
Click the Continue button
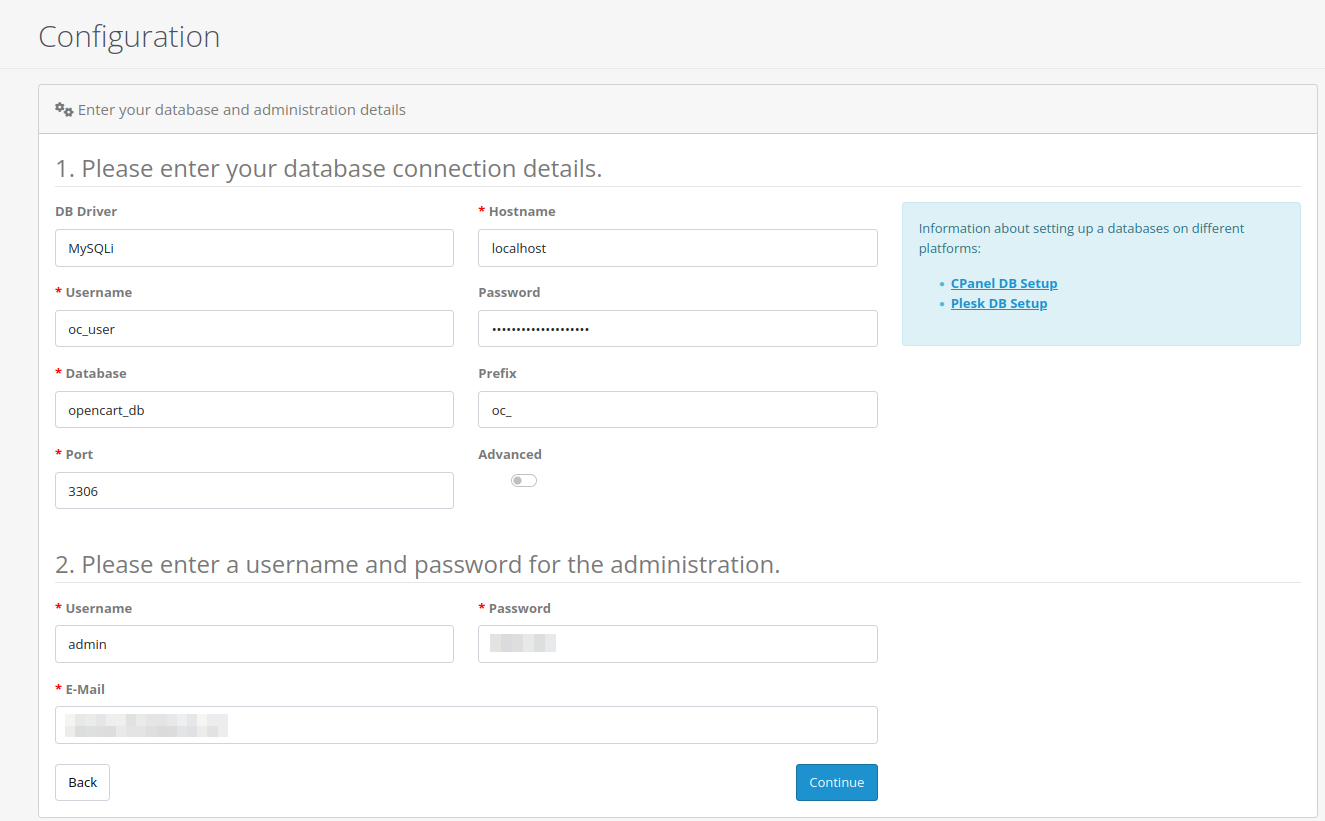click(836, 782)
